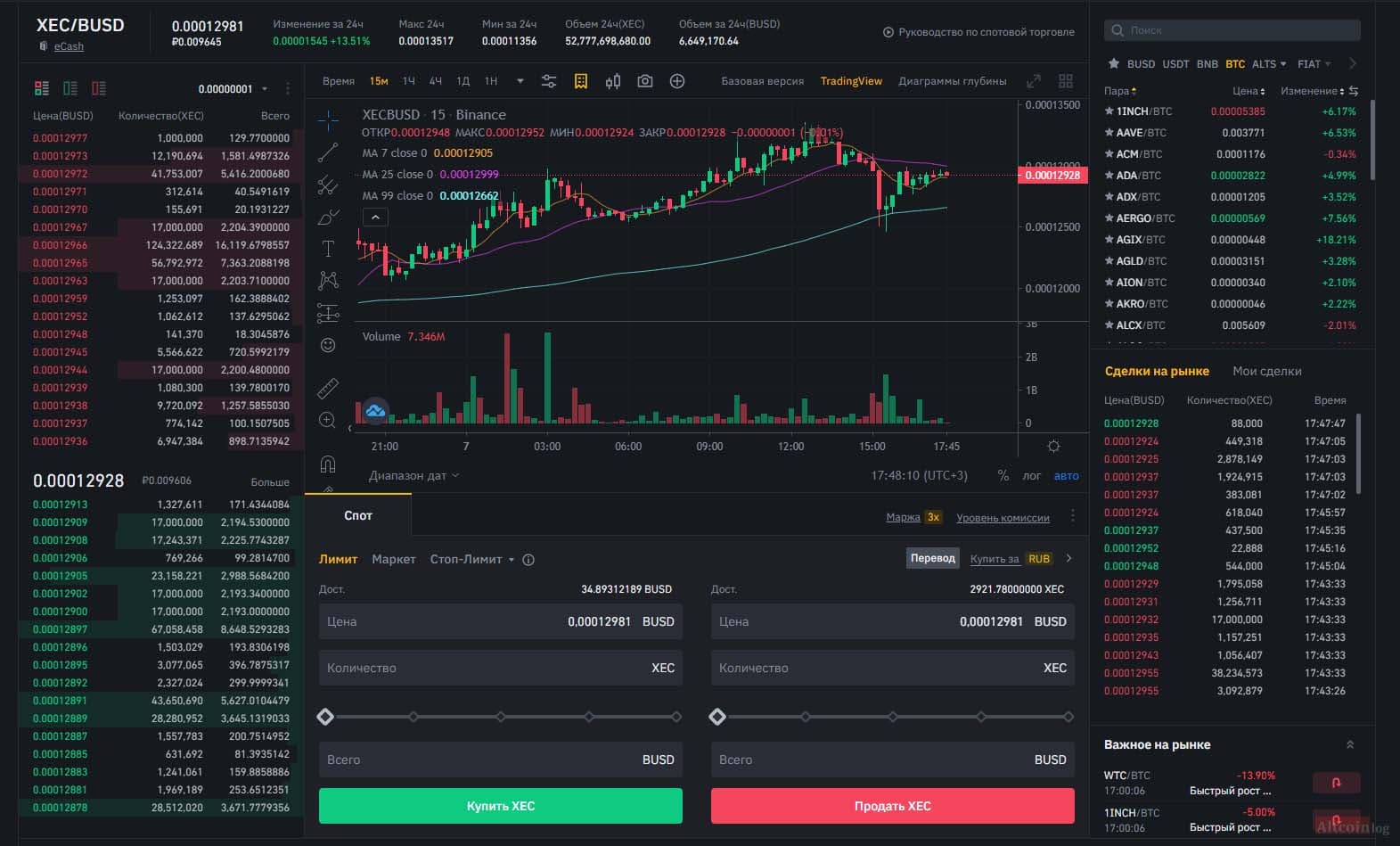Open order book precision dropdown 0.00000001
1400x846 pixels.
[x=232, y=89]
